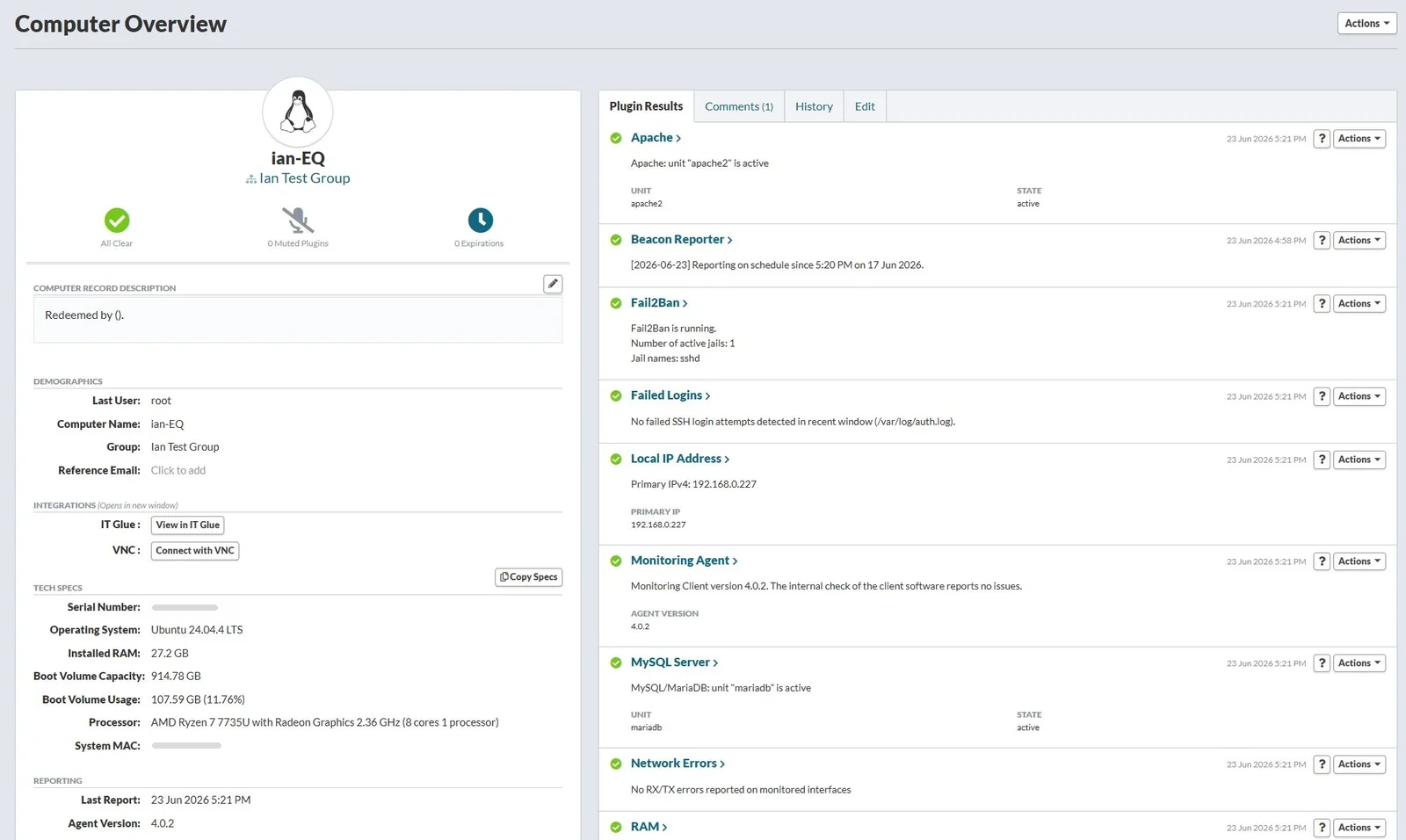Click the 'Redeemed by ().' description text box
The image size is (1406, 840).
click(298, 320)
